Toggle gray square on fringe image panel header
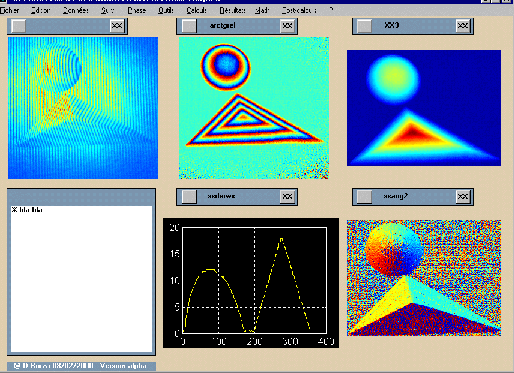Viewport: 514px width, 373px height. [x=19, y=26]
